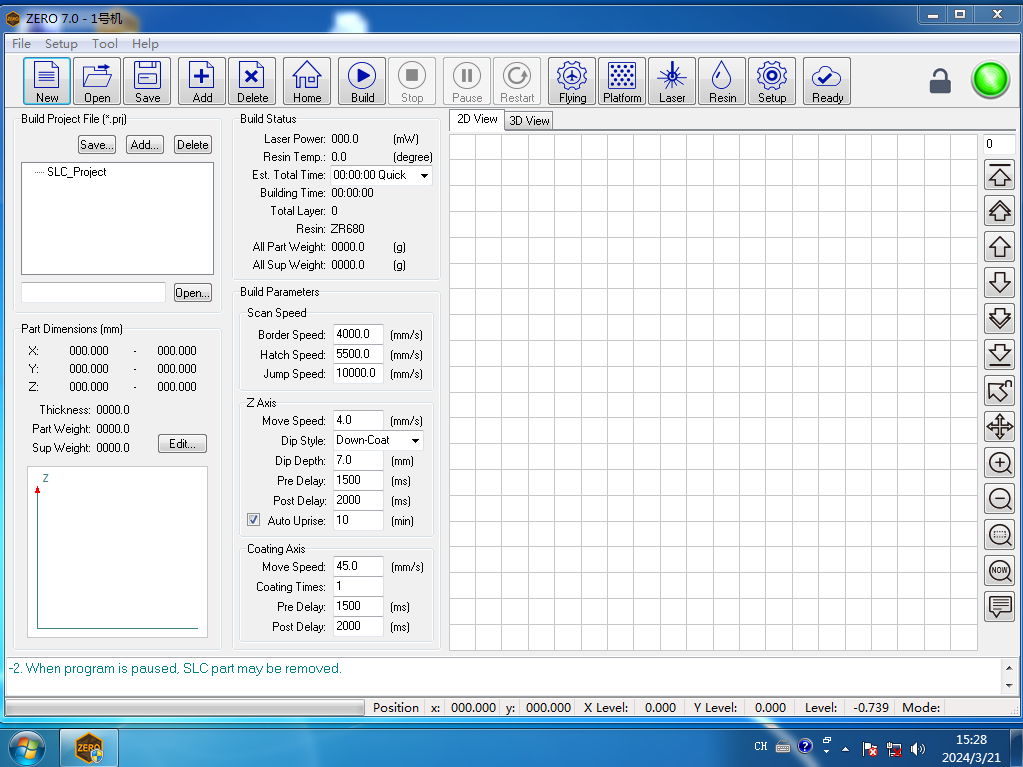
Task: Click the project file path input field
Action: (x=93, y=292)
